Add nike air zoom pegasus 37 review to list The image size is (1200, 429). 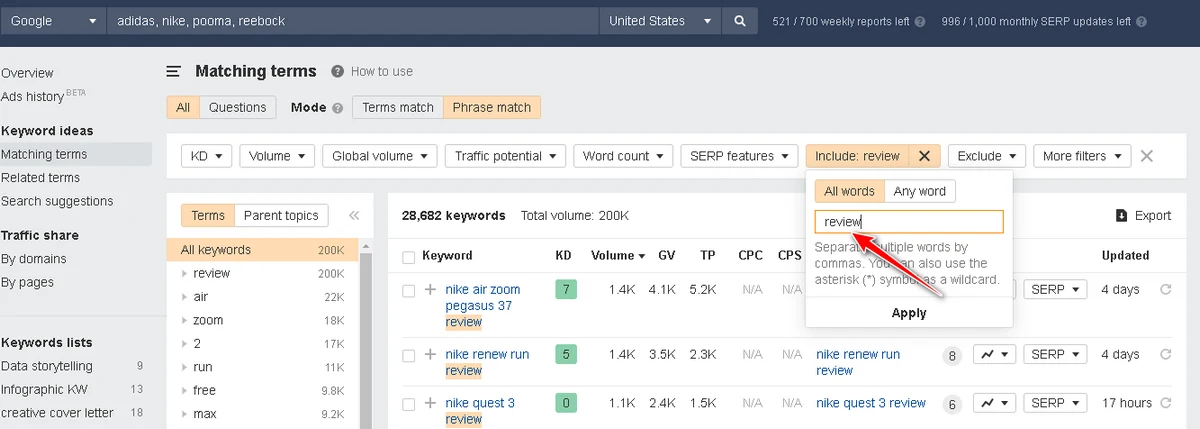(430, 290)
